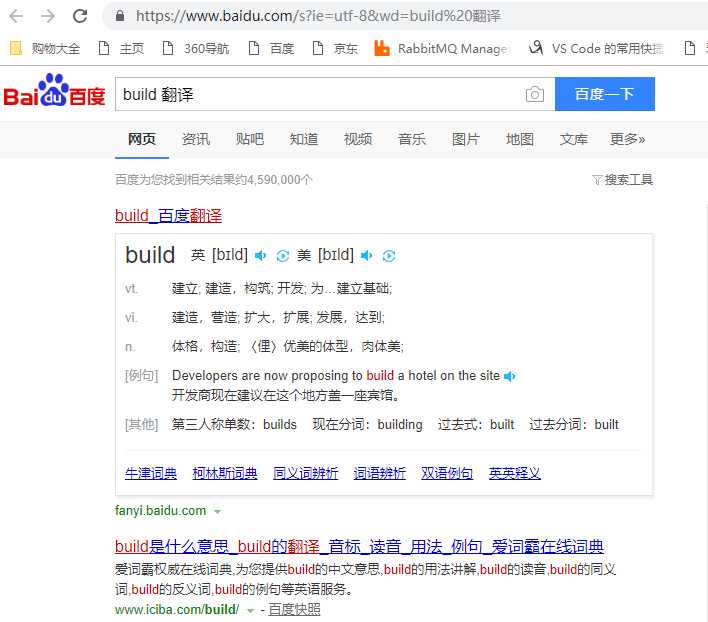Switch to the 知道 tab

tap(303, 139)
